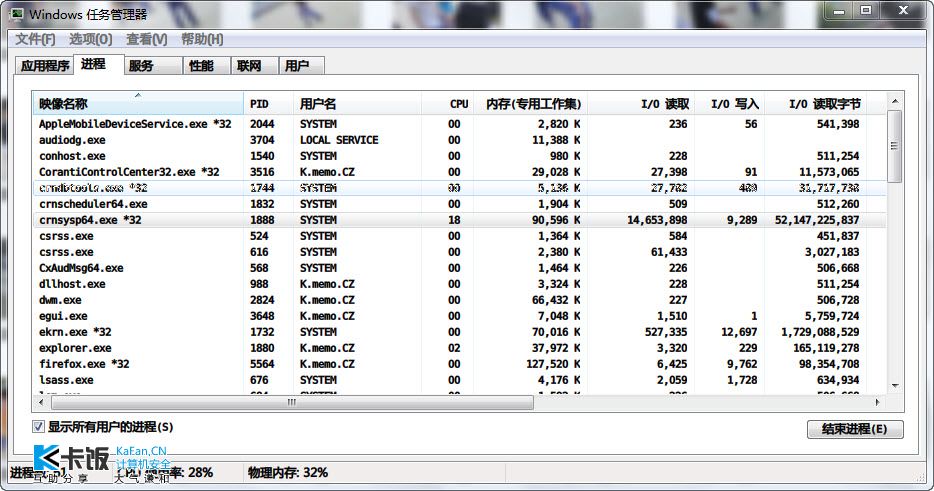Switch to the 应用程序 tab
Image resolution: width=934 pixels, height=491 pixels.
(45, 66)
